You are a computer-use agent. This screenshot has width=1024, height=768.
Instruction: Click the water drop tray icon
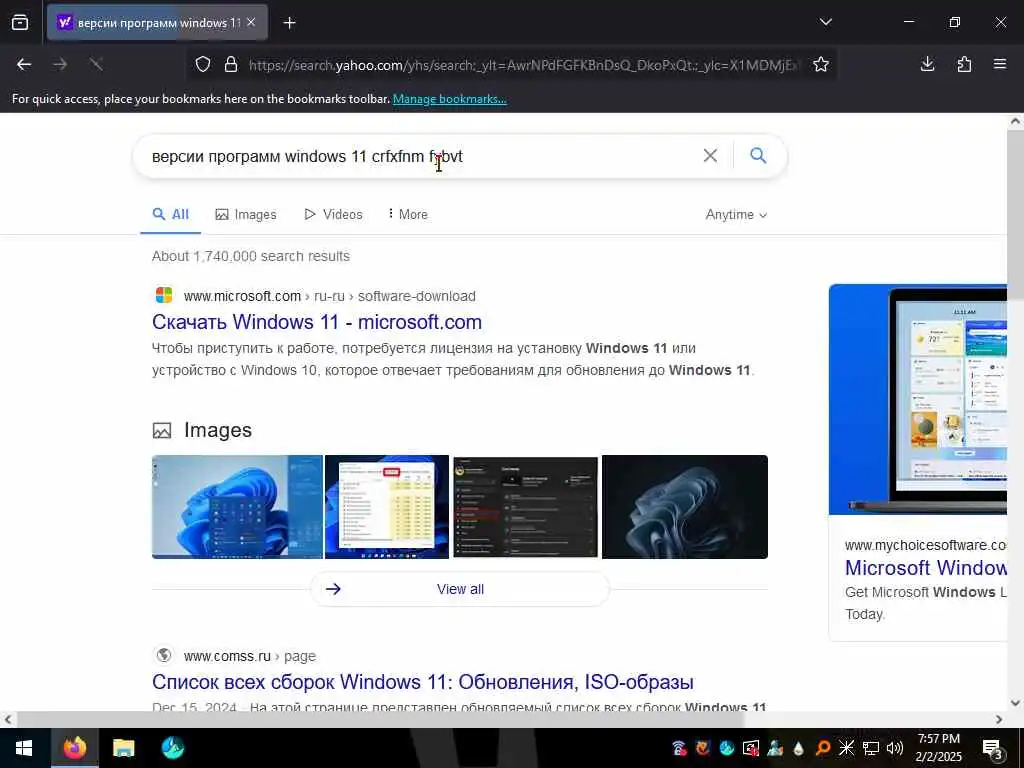coord(799,748)
